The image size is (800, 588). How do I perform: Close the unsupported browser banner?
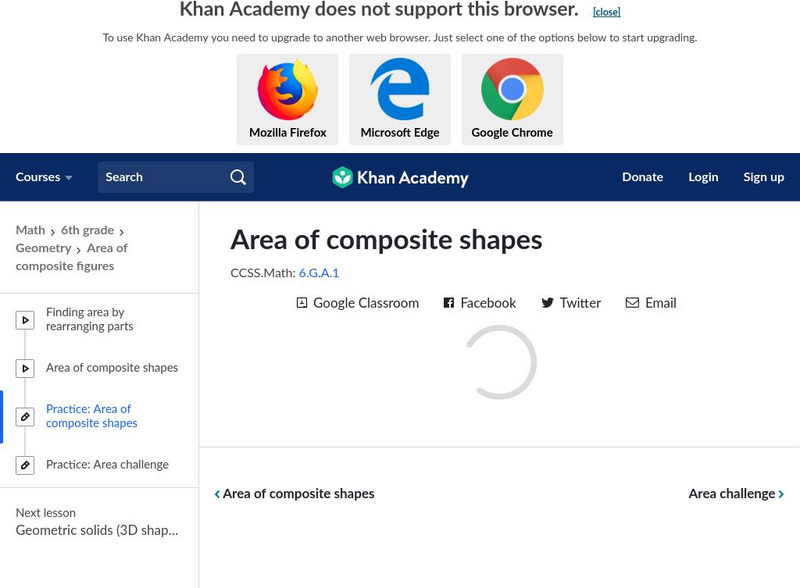pos(606,12)
